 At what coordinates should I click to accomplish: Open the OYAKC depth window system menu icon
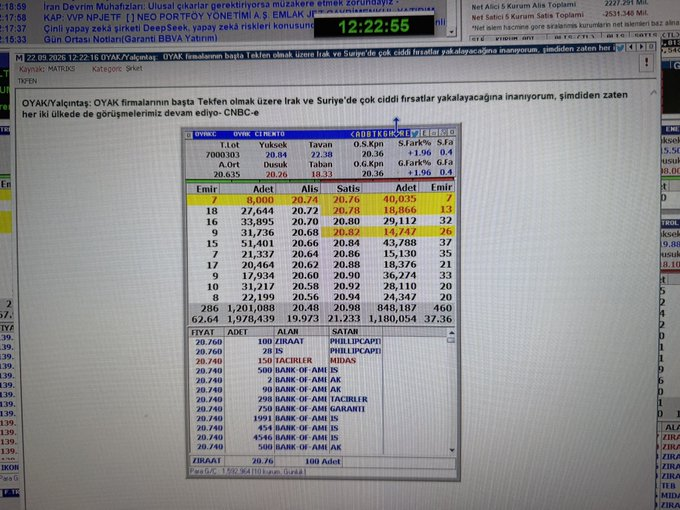(189, 135)
